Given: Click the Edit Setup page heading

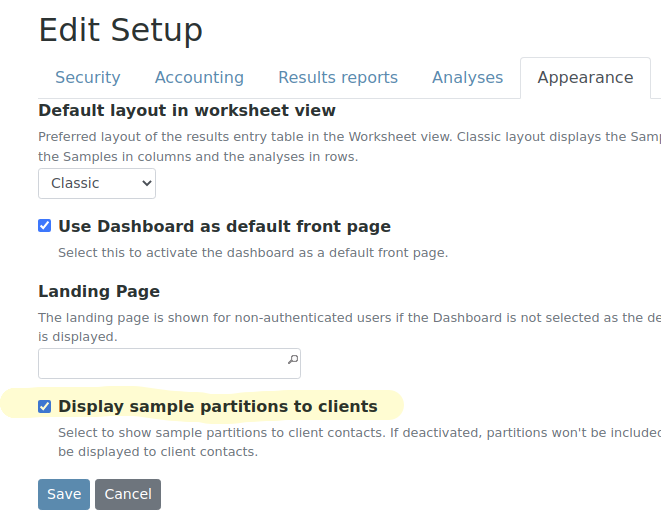Looking at the screenshot, I should (x=120, y=30).
